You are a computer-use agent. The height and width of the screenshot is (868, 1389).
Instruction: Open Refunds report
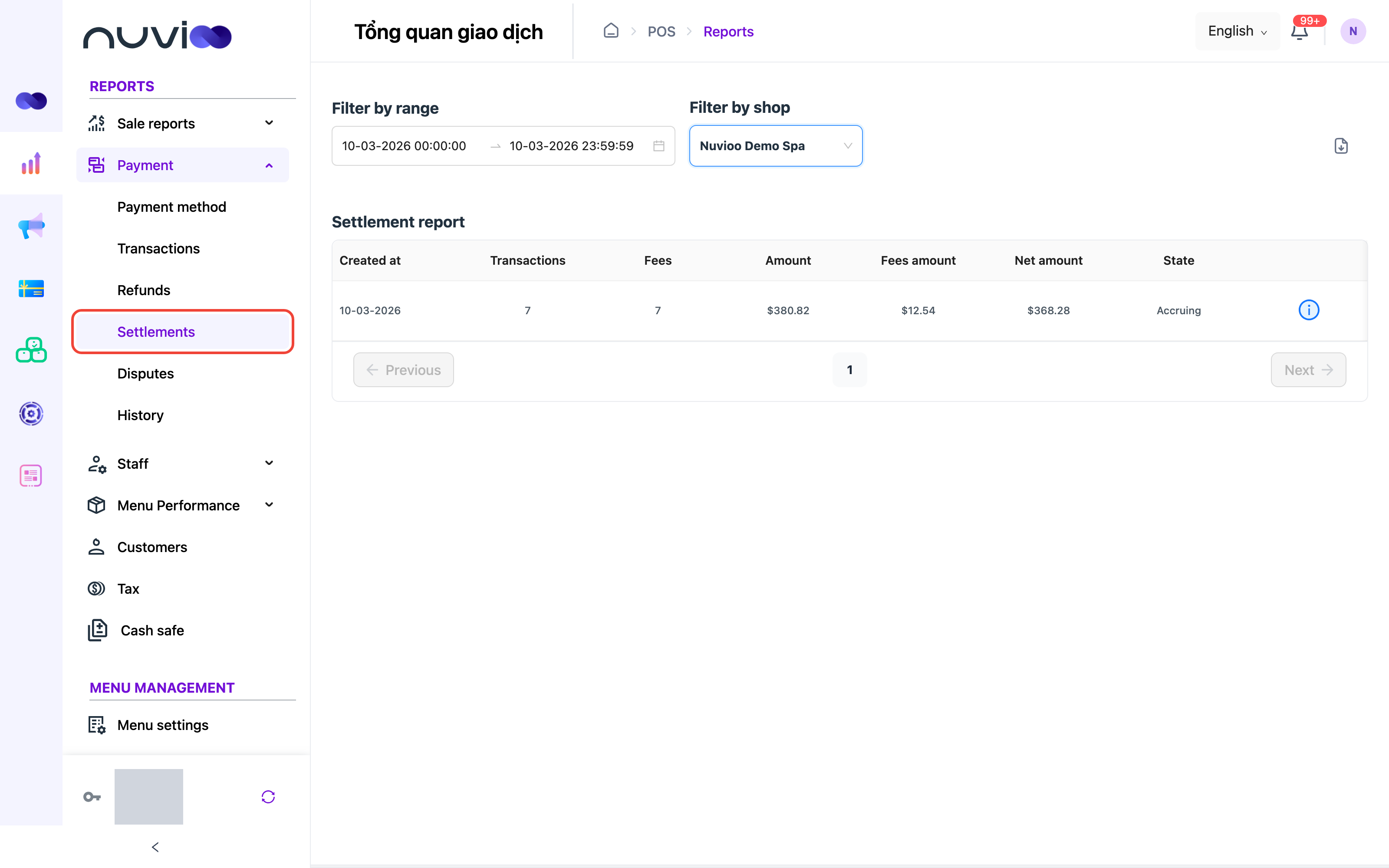[x=144, y=290]
